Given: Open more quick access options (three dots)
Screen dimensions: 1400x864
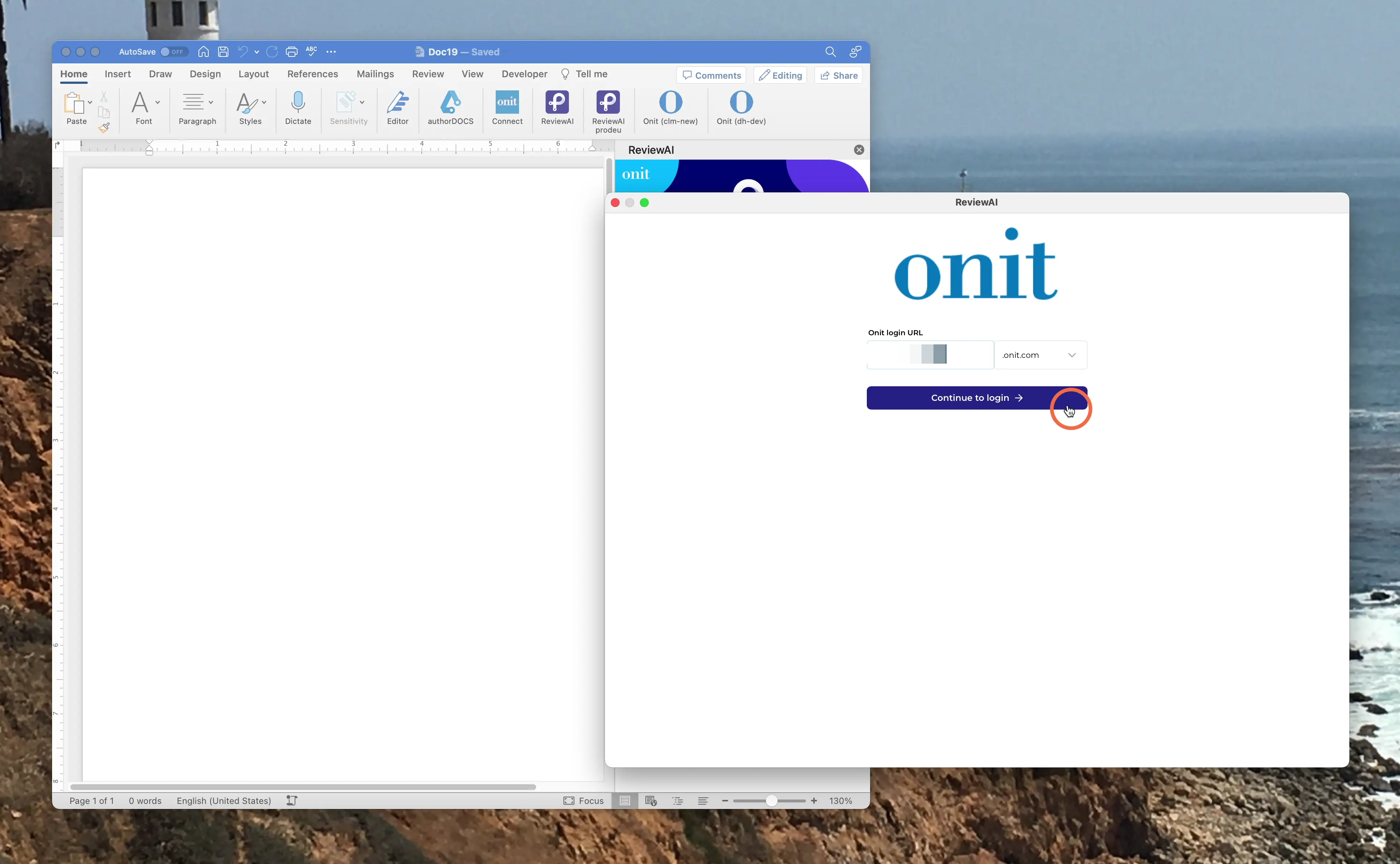Looking at the screenshot, I should (331, 52).
